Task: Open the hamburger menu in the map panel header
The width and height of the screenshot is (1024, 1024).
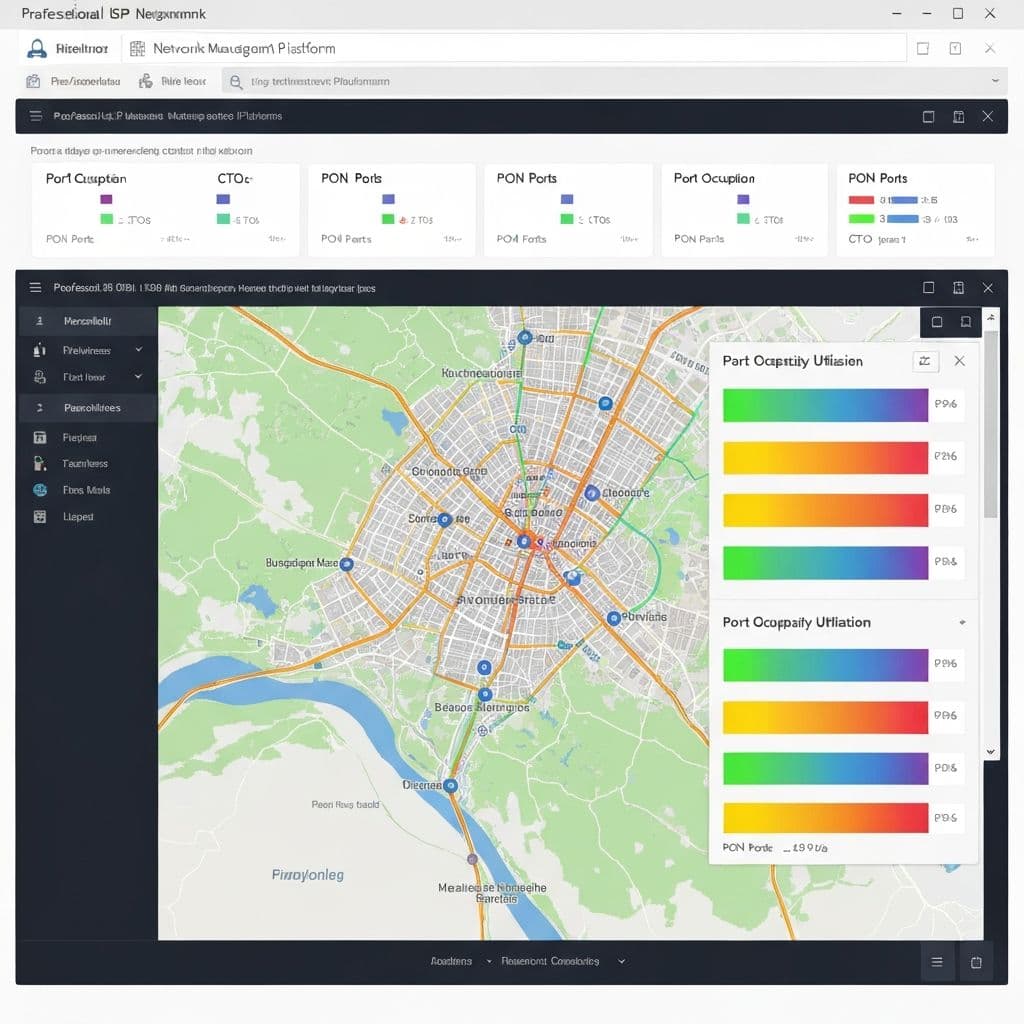Action: pos(36,287)
